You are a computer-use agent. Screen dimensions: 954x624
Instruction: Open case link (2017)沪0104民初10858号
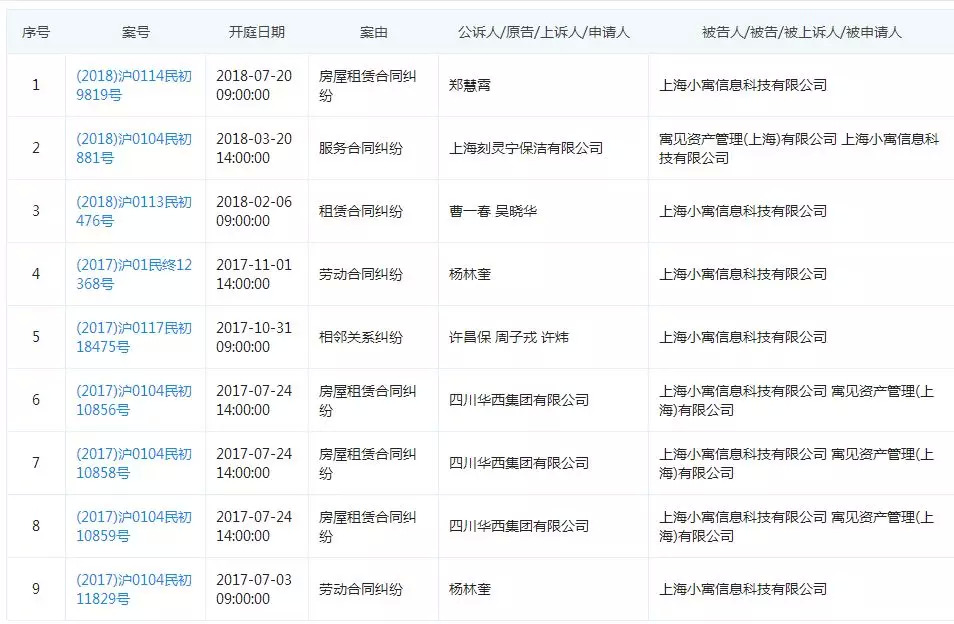(x=134, y=463)
